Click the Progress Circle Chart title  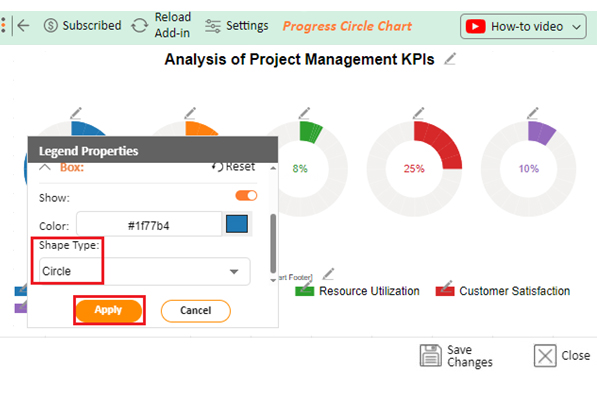[x=347, y=26]
